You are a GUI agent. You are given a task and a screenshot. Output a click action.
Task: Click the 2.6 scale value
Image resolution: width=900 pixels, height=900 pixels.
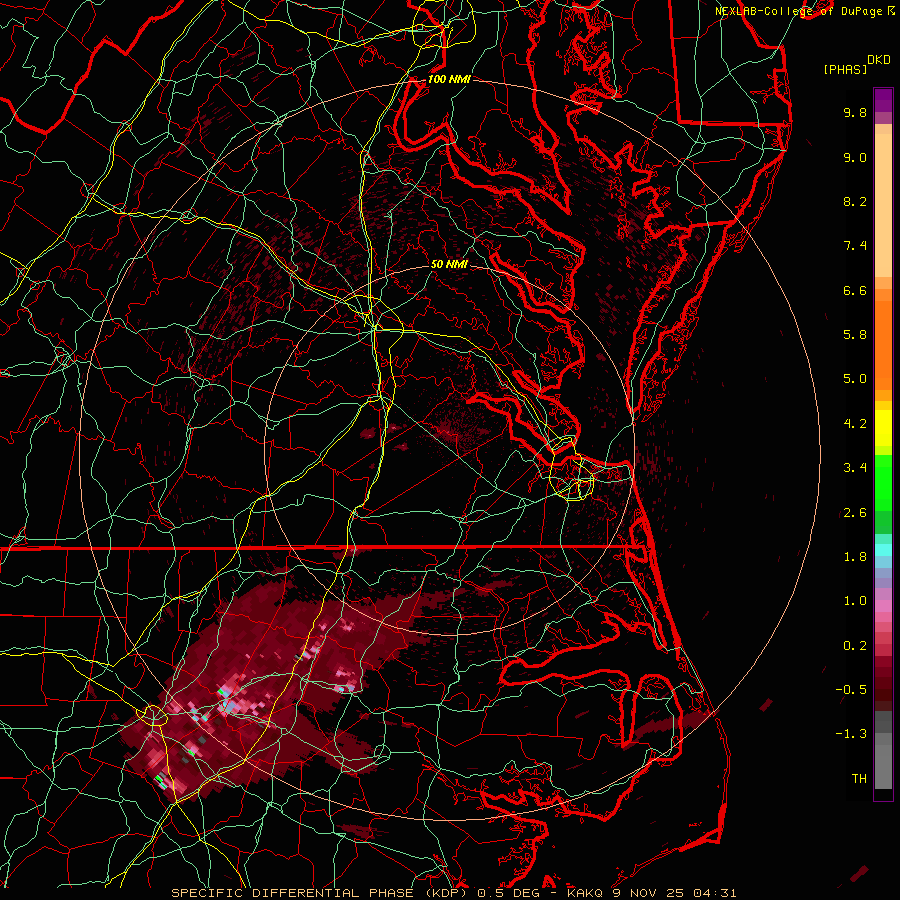tap(855, 513)
